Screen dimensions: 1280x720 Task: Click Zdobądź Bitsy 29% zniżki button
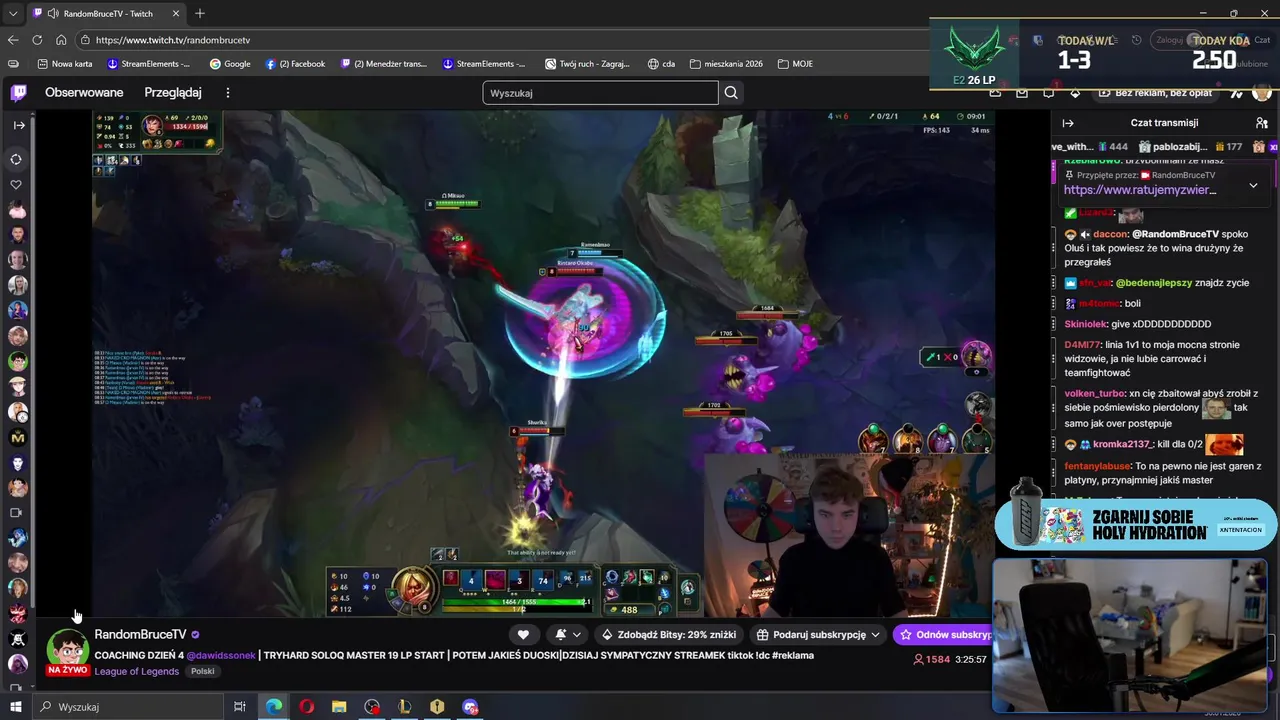[x=671, y=635]
